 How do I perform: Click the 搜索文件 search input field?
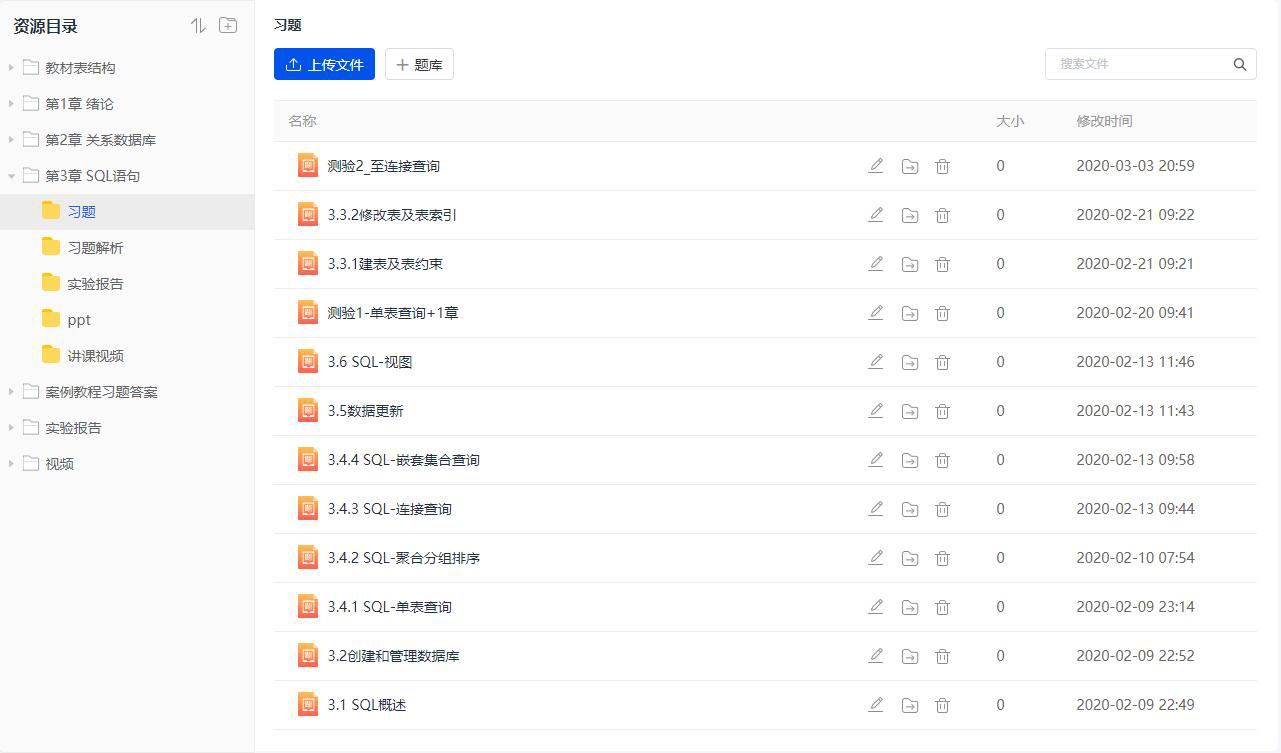[x=1138, y=64]
